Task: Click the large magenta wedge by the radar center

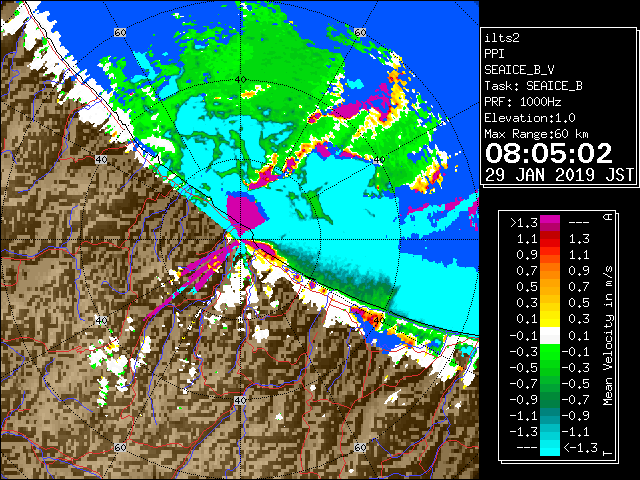Action: 244,212
